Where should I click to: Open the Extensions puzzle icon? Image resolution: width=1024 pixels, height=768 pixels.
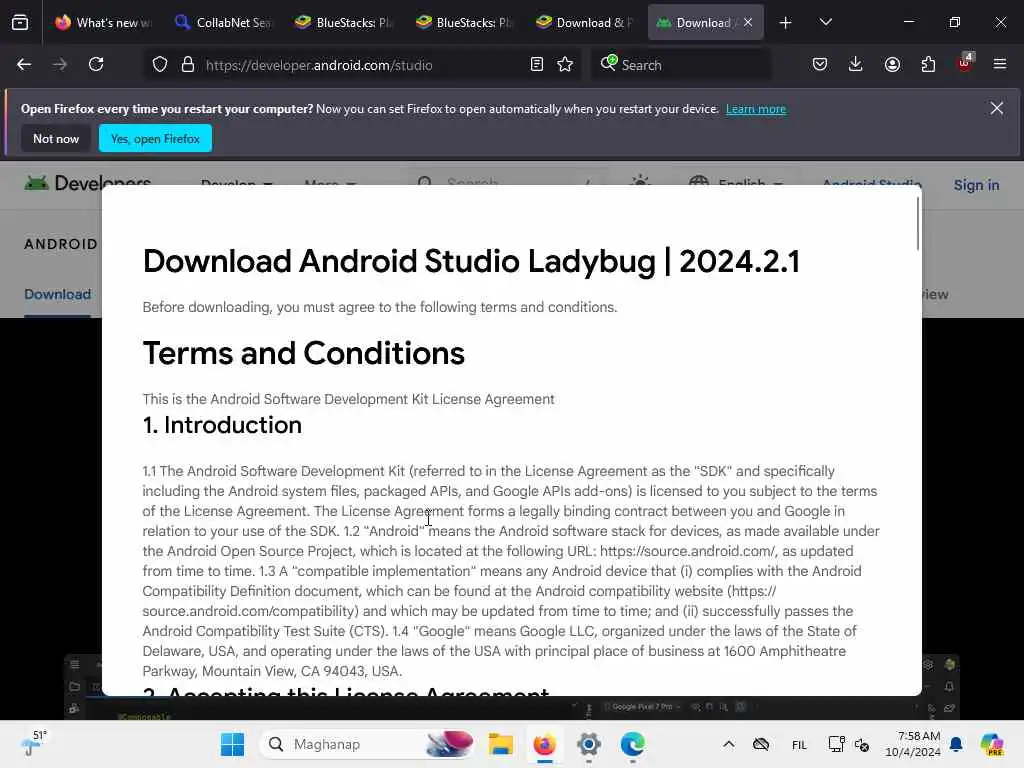click(928, 65)
